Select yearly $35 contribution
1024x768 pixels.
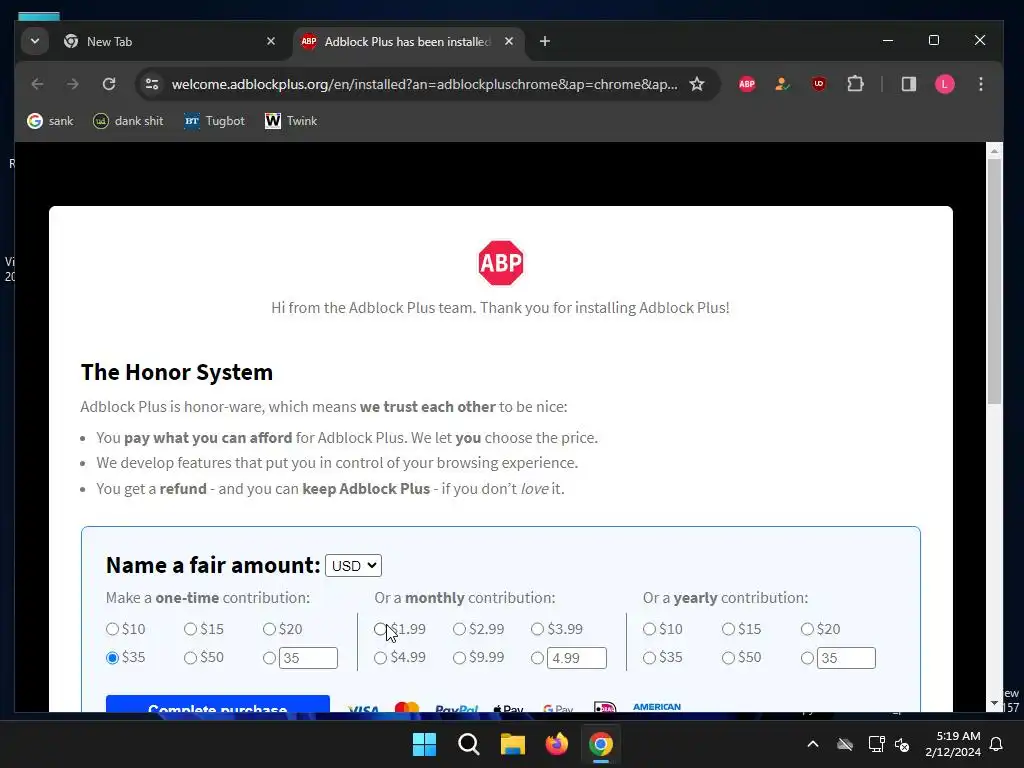pyautogui.click(x=649, y=658)
